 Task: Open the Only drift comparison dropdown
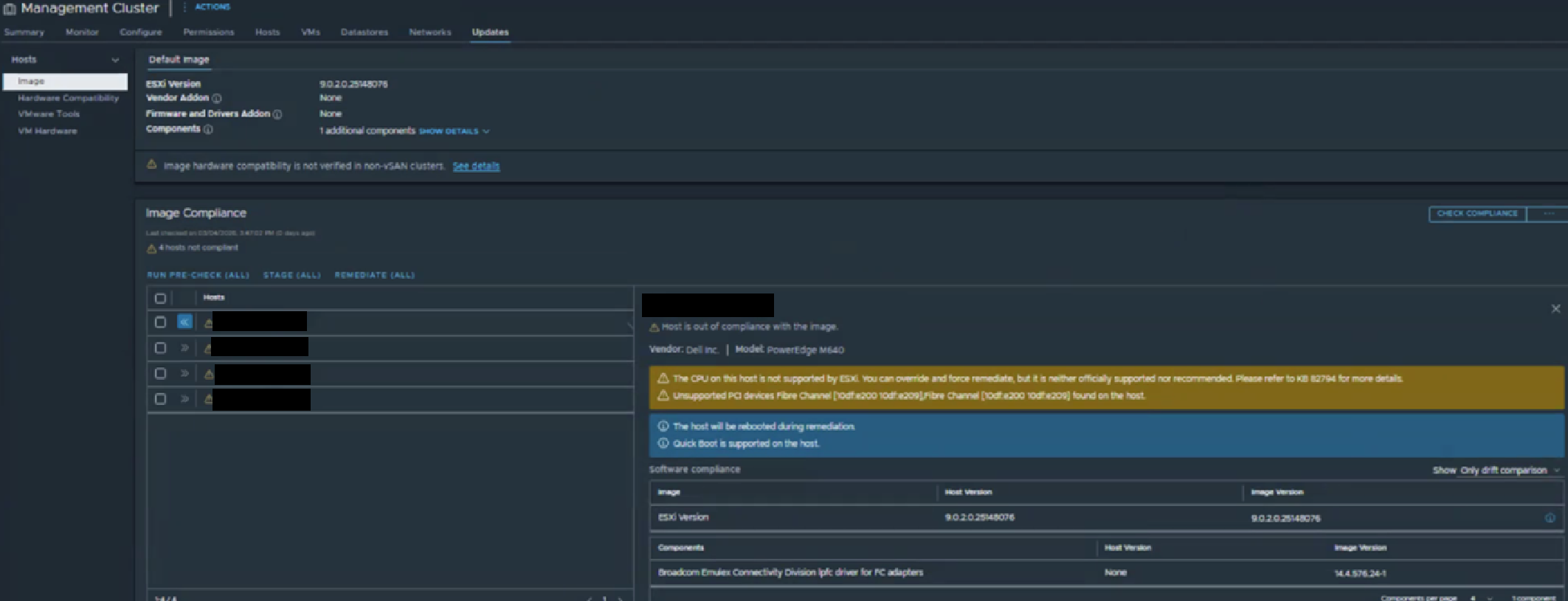point(1509,470)
